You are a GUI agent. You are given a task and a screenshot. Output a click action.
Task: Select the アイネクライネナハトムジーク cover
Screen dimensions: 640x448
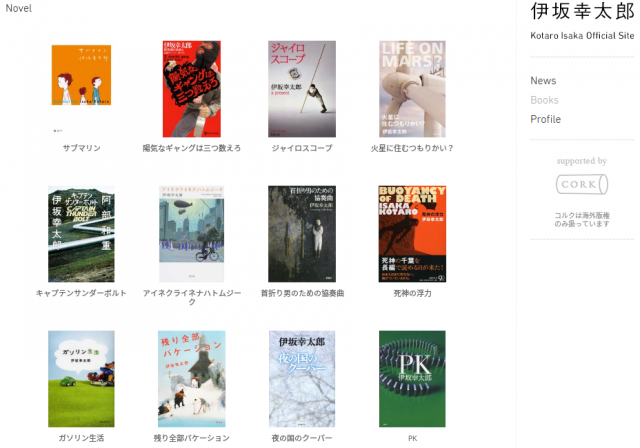191,234
